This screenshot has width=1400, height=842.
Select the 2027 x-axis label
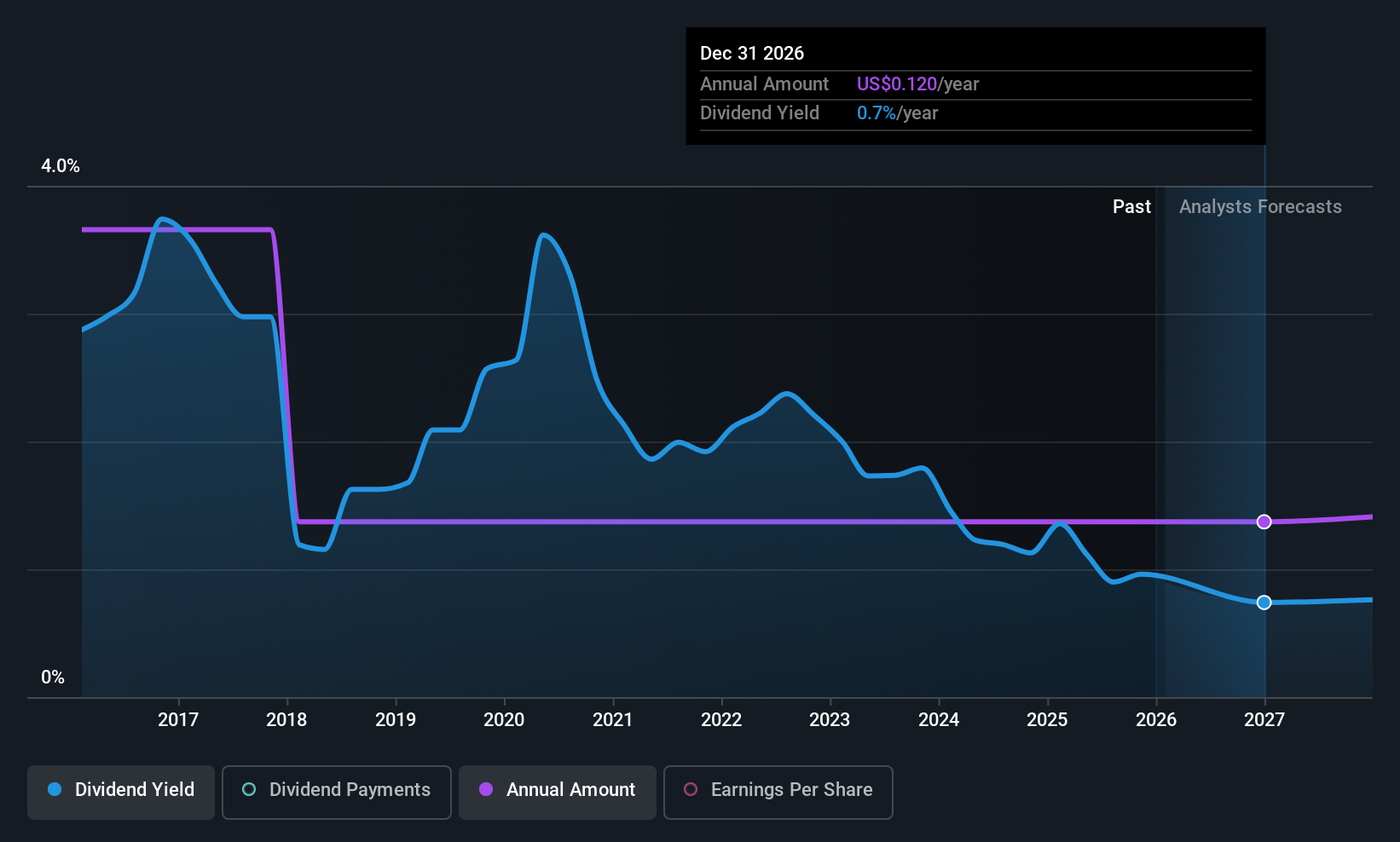click(1264, 720)
